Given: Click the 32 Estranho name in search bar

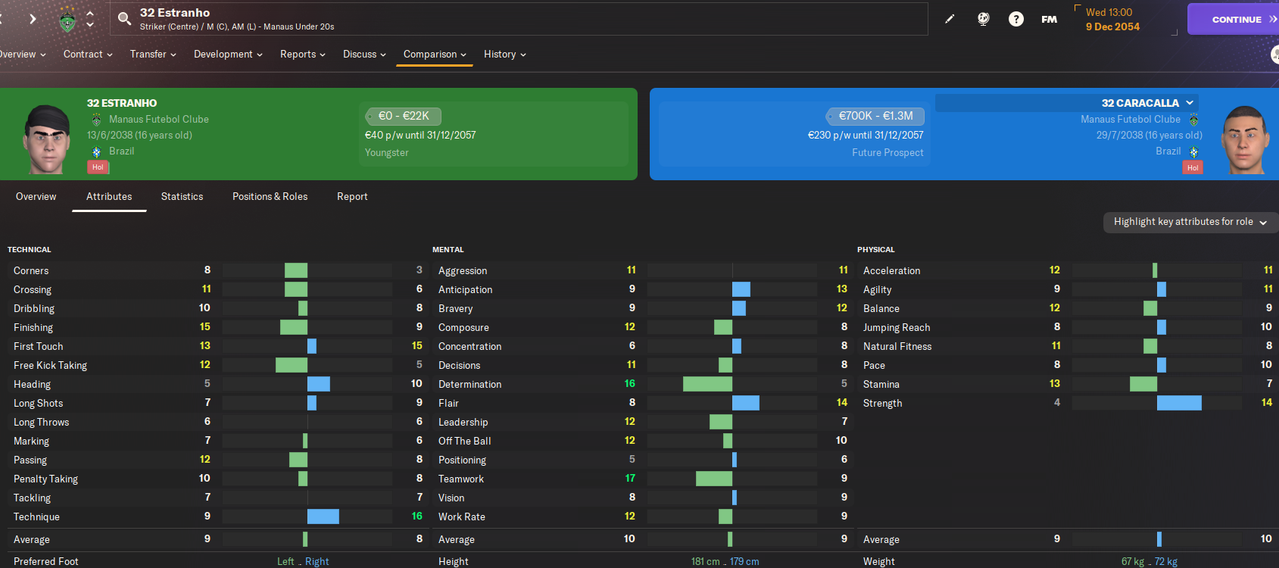Looking at the screenshot, I should (x=175, y=13).
